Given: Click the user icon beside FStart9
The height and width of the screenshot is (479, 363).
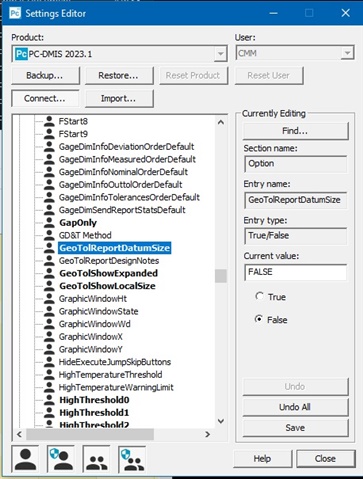Looking at the screenshot, I should point(49,134).
